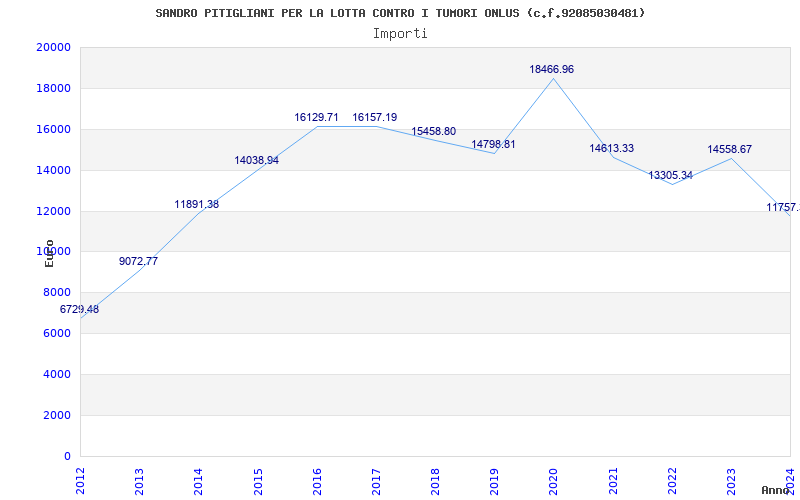This screenshot has height=500, width=800.
Task: Select the 14613.33 data label
Action: 611,149
